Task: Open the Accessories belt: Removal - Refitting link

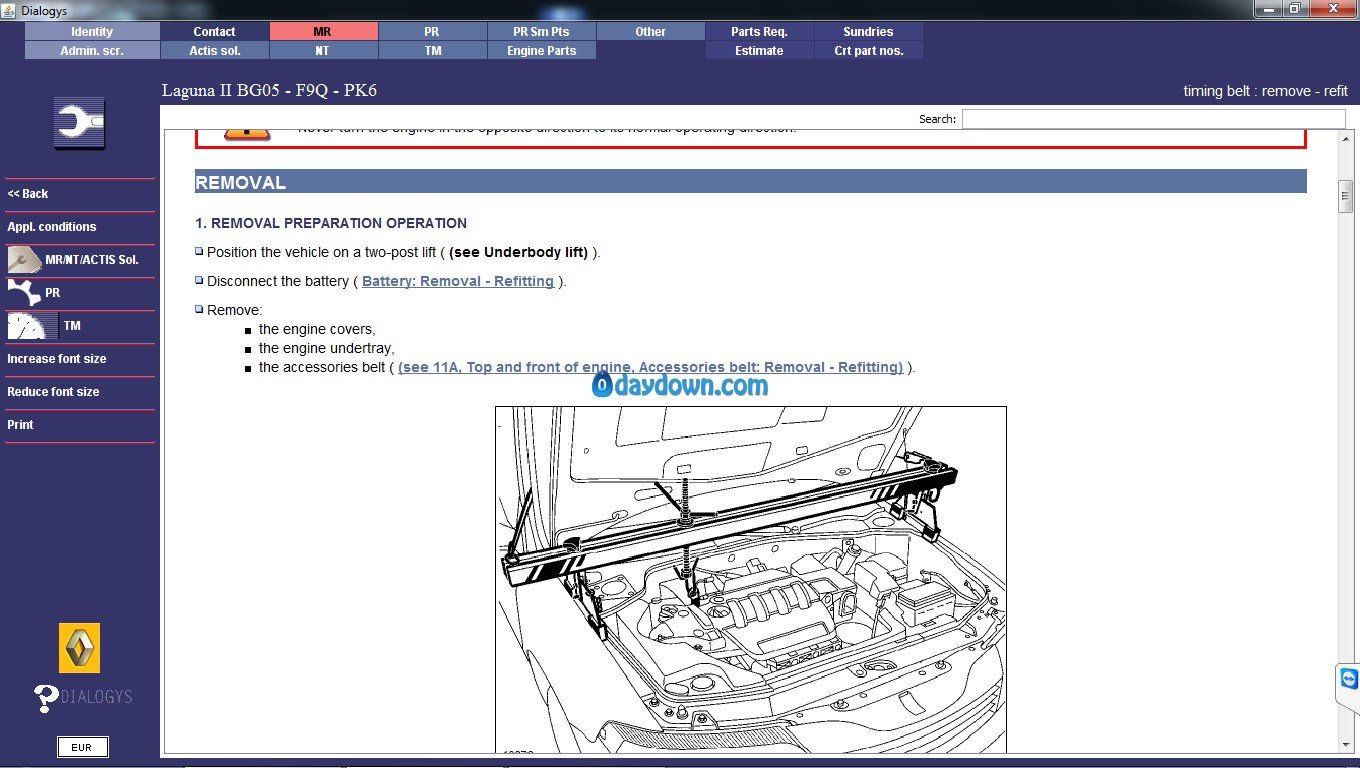Action: (650, 367)
